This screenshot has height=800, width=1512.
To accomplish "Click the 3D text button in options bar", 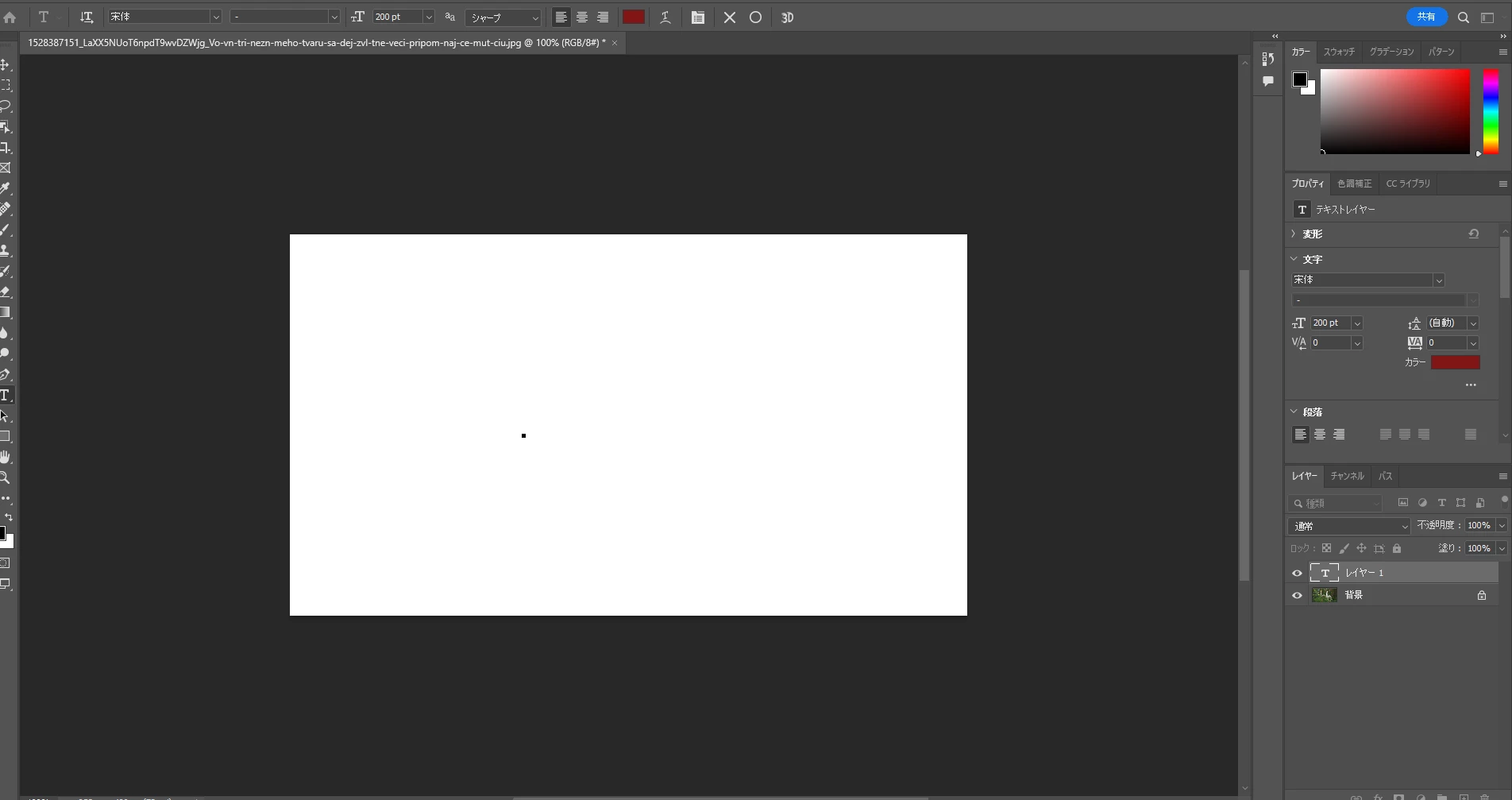I will pos(787,17).
